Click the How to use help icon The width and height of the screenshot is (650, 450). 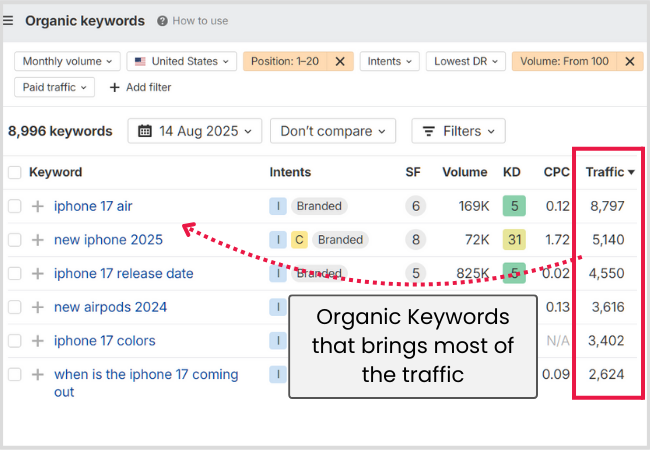[x=162, y=21]
